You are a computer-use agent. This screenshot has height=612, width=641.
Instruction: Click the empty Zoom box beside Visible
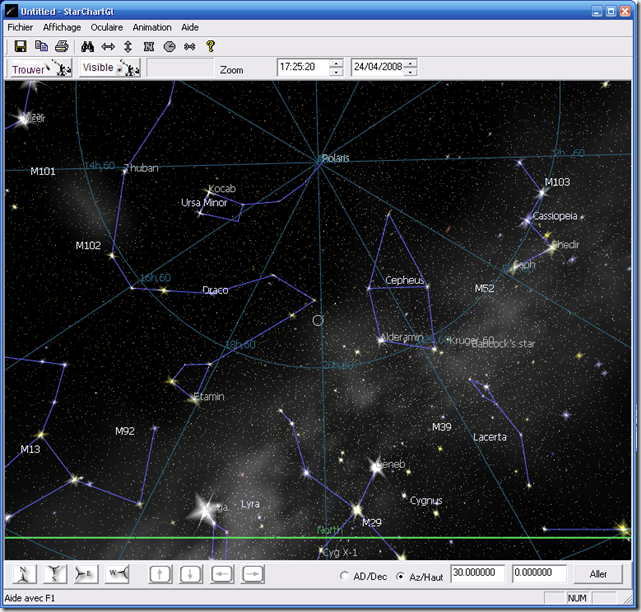[x=180, y=67]
